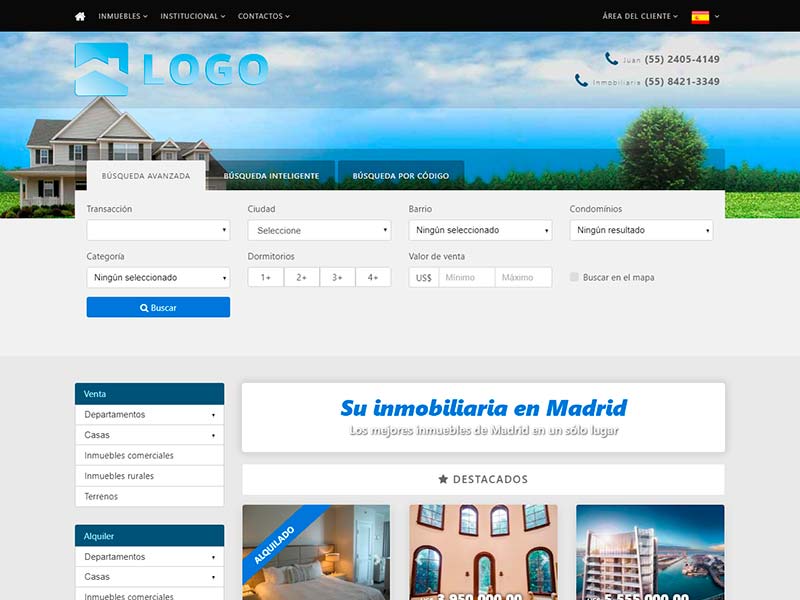Enable Buscar en el mapa checkbox
Screen dimensions: 800x600
coord(574,277)
